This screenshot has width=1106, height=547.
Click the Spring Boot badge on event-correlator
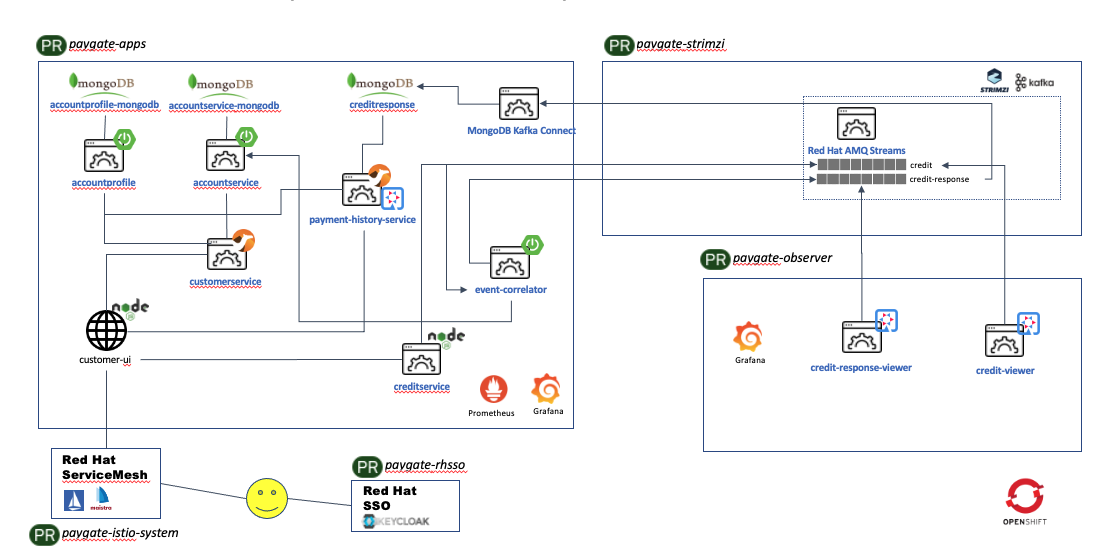(x=533, y=245)
